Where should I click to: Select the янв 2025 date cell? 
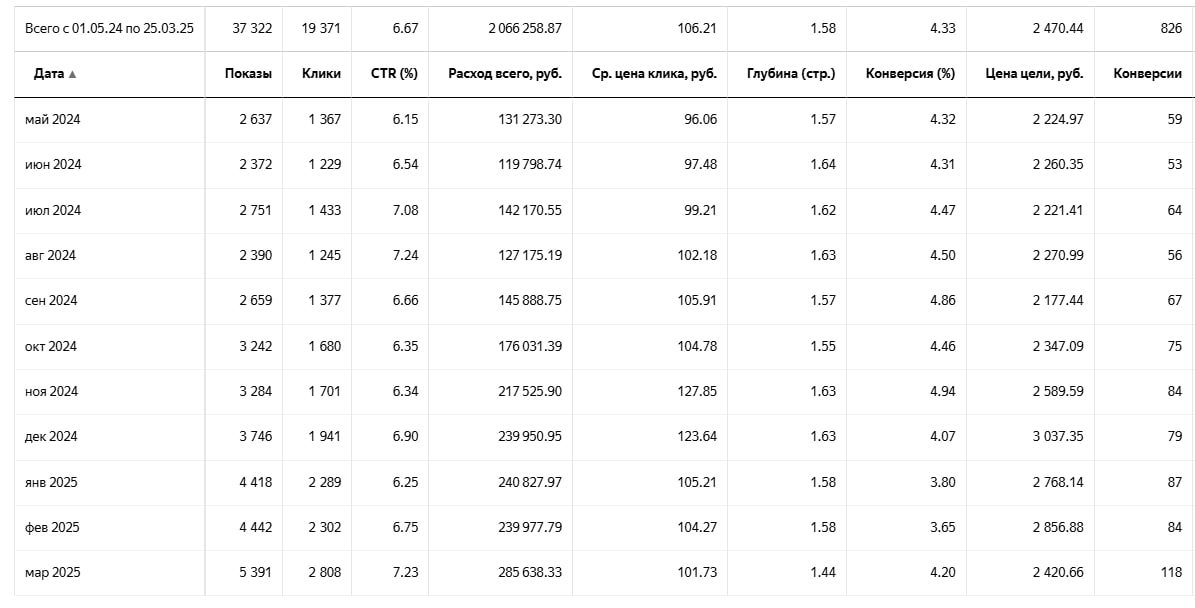point(51,482)
